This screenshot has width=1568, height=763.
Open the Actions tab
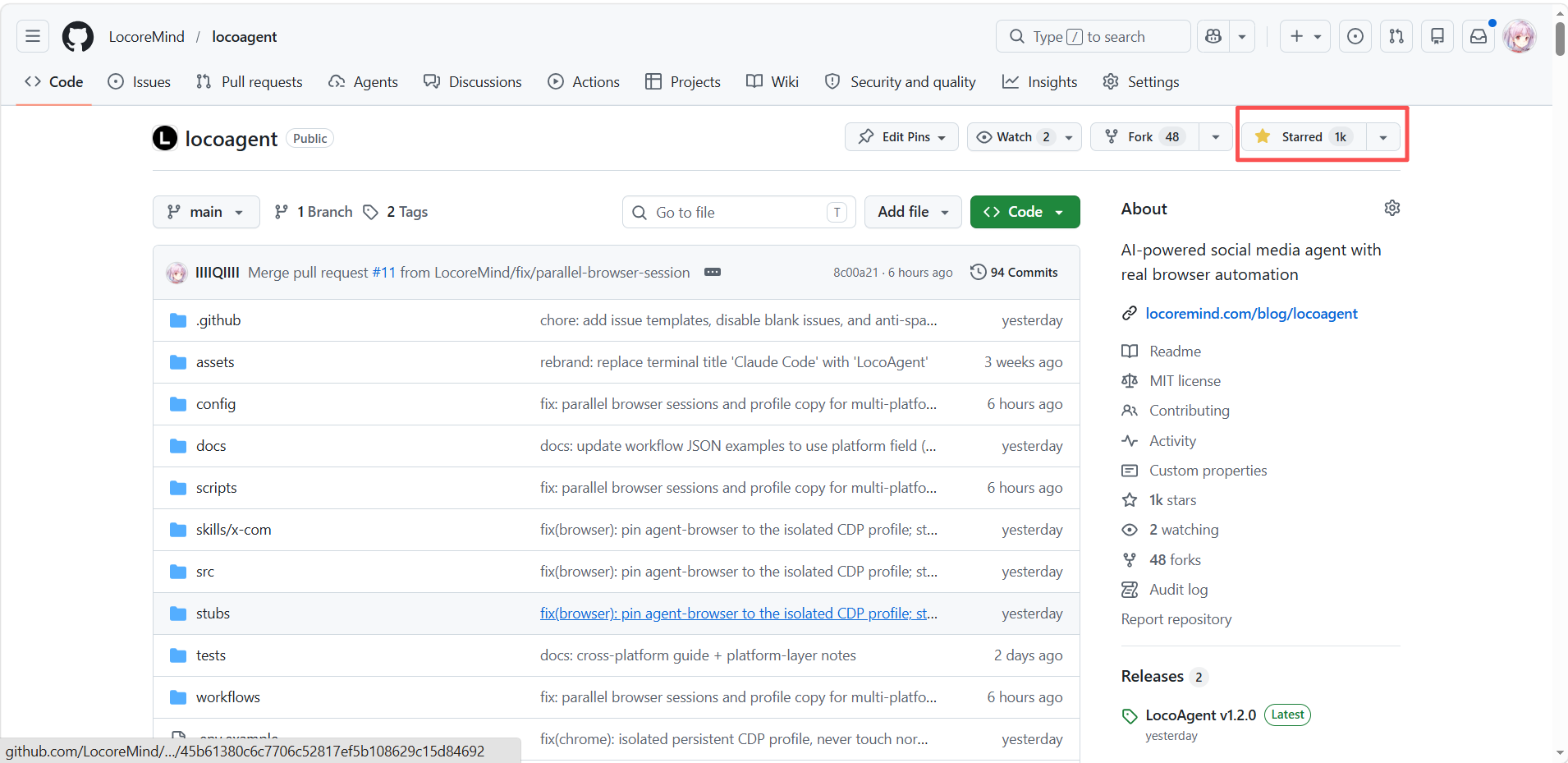[584, 81]
